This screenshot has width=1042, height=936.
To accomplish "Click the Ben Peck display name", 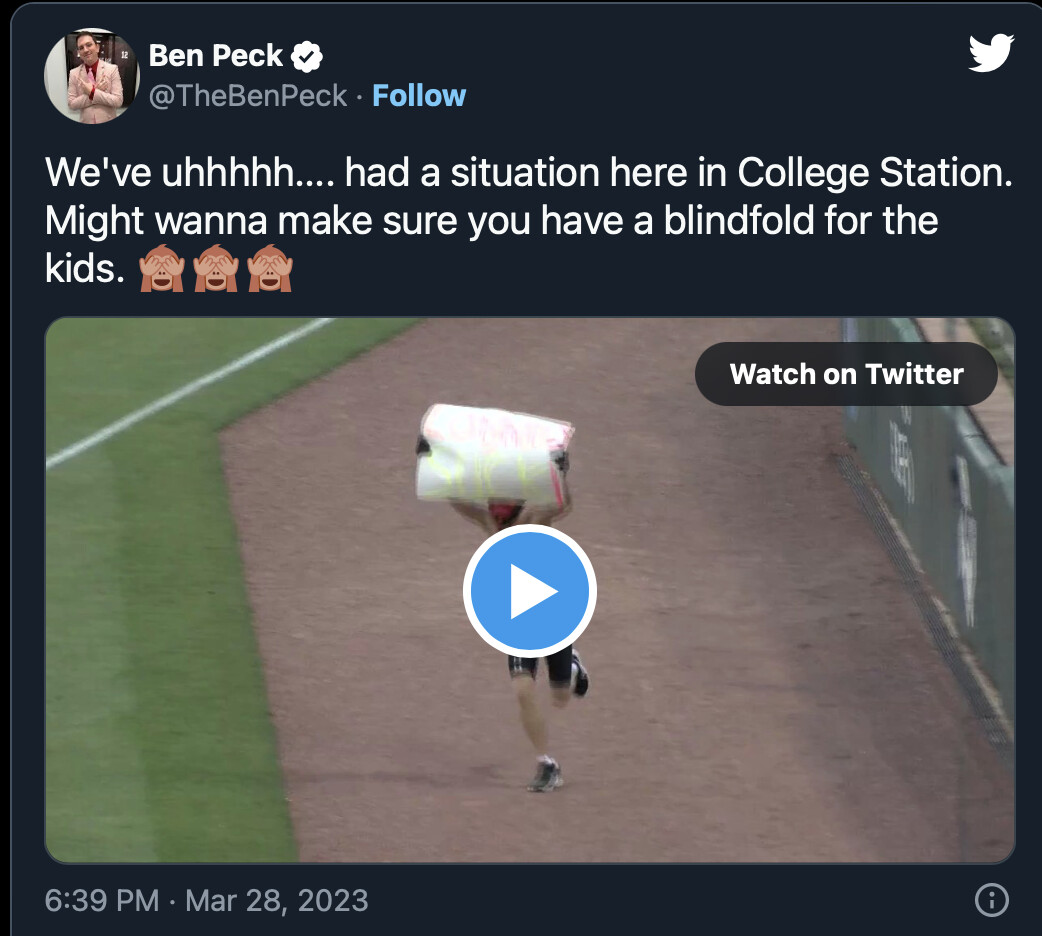I will click(x=216, y=56).
